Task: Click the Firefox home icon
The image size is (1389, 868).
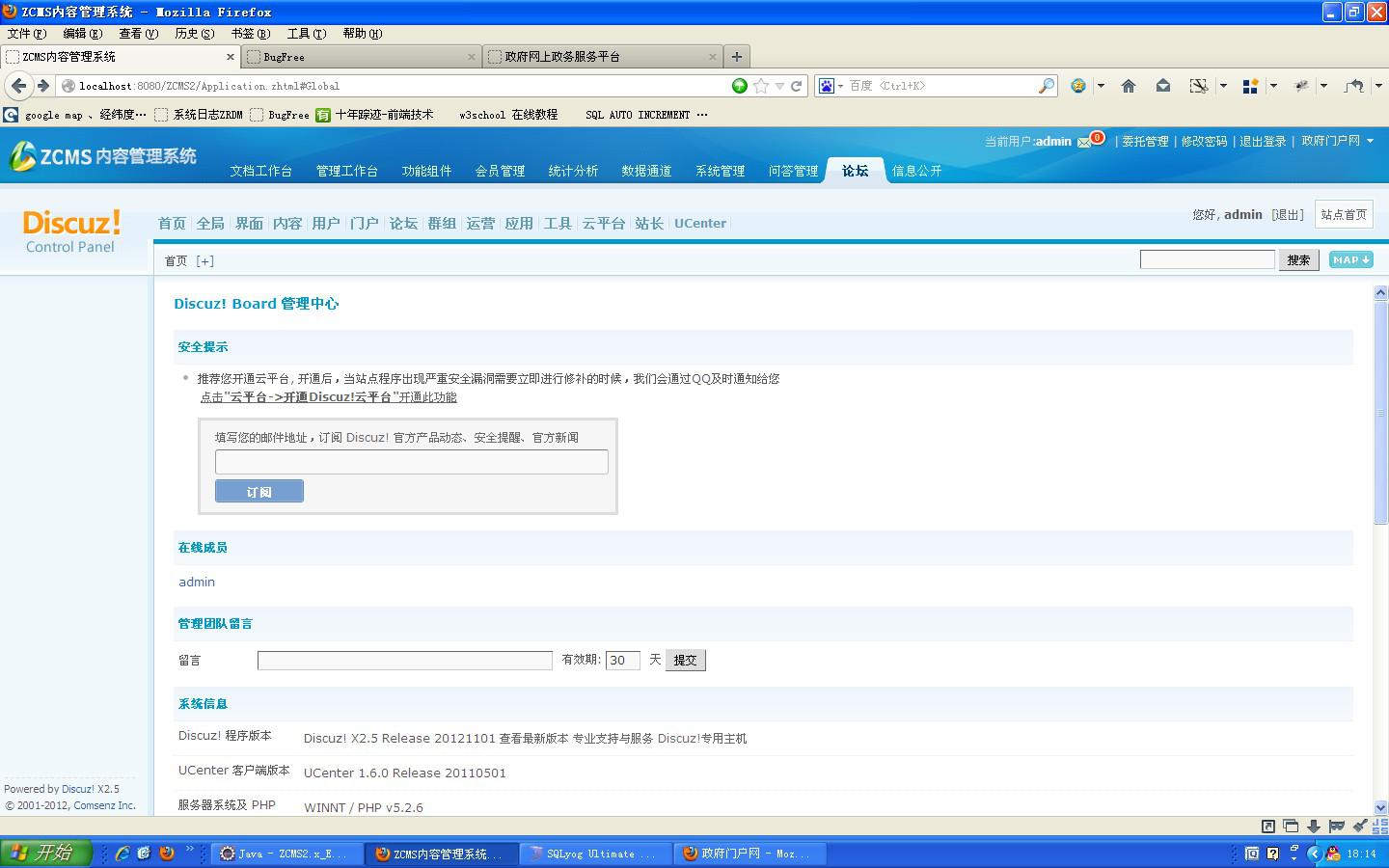Action: click(1128, 86)
